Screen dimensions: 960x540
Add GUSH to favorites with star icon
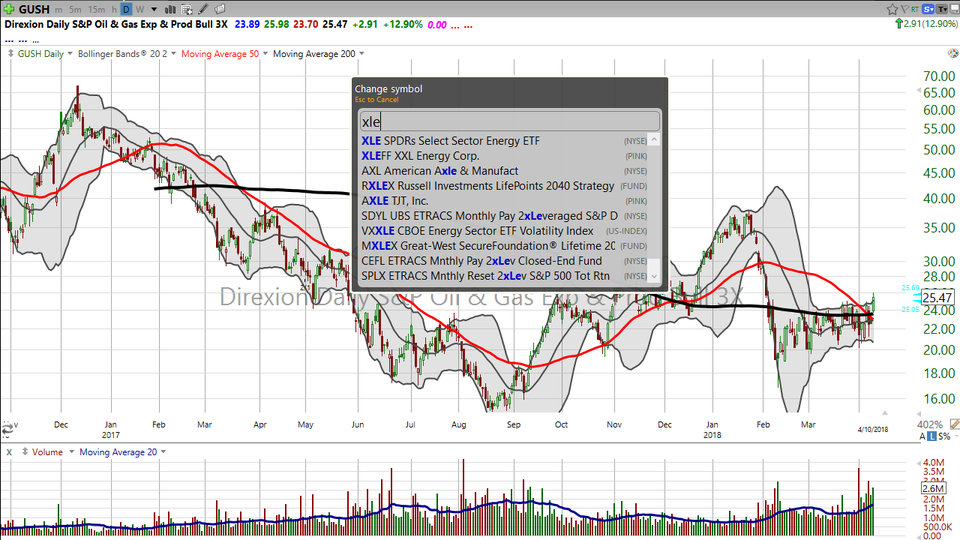click(x=892, y=9)
